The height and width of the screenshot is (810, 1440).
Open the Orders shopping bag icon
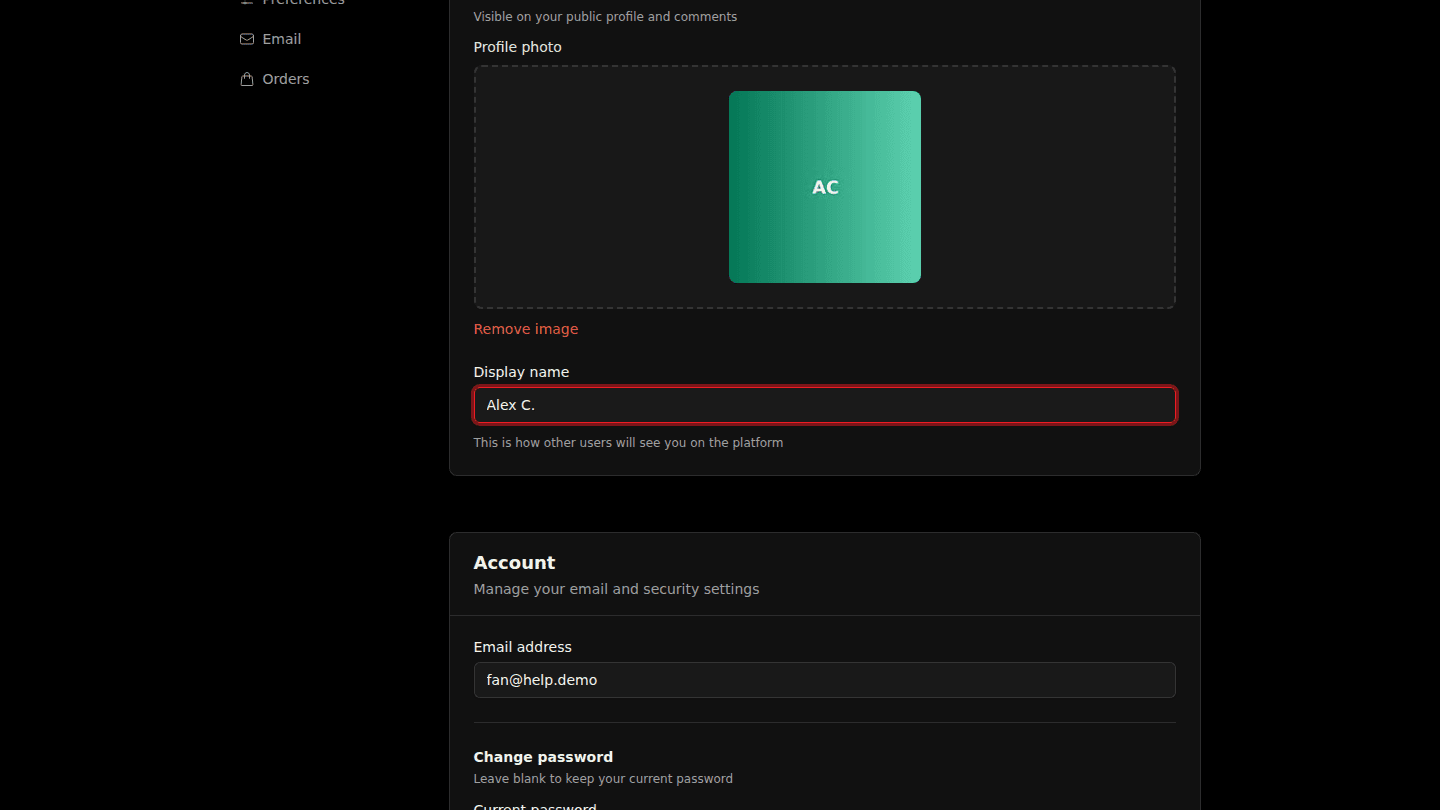[247, 79]
